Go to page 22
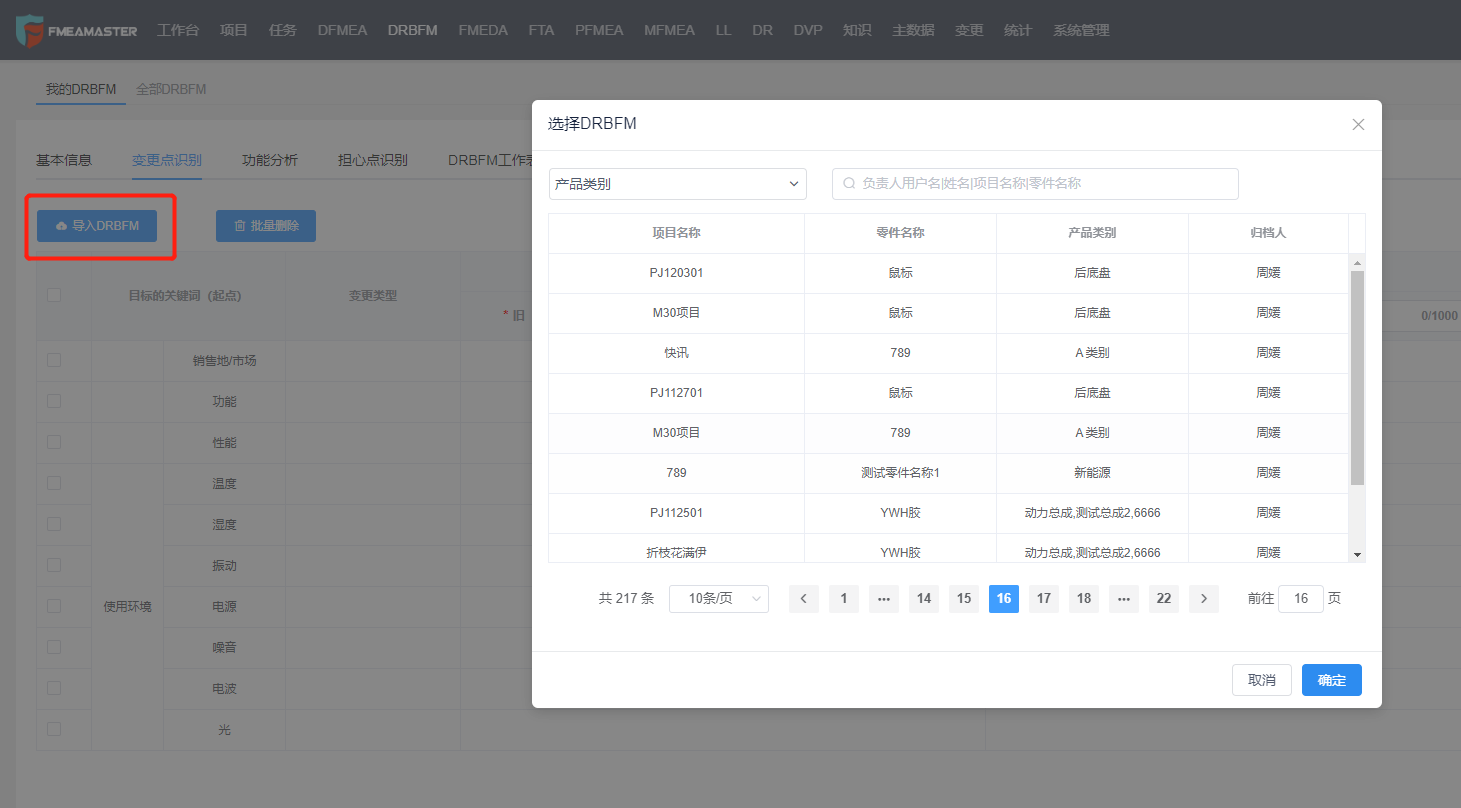This screenshot has width=1461, height=808. 1164,599
